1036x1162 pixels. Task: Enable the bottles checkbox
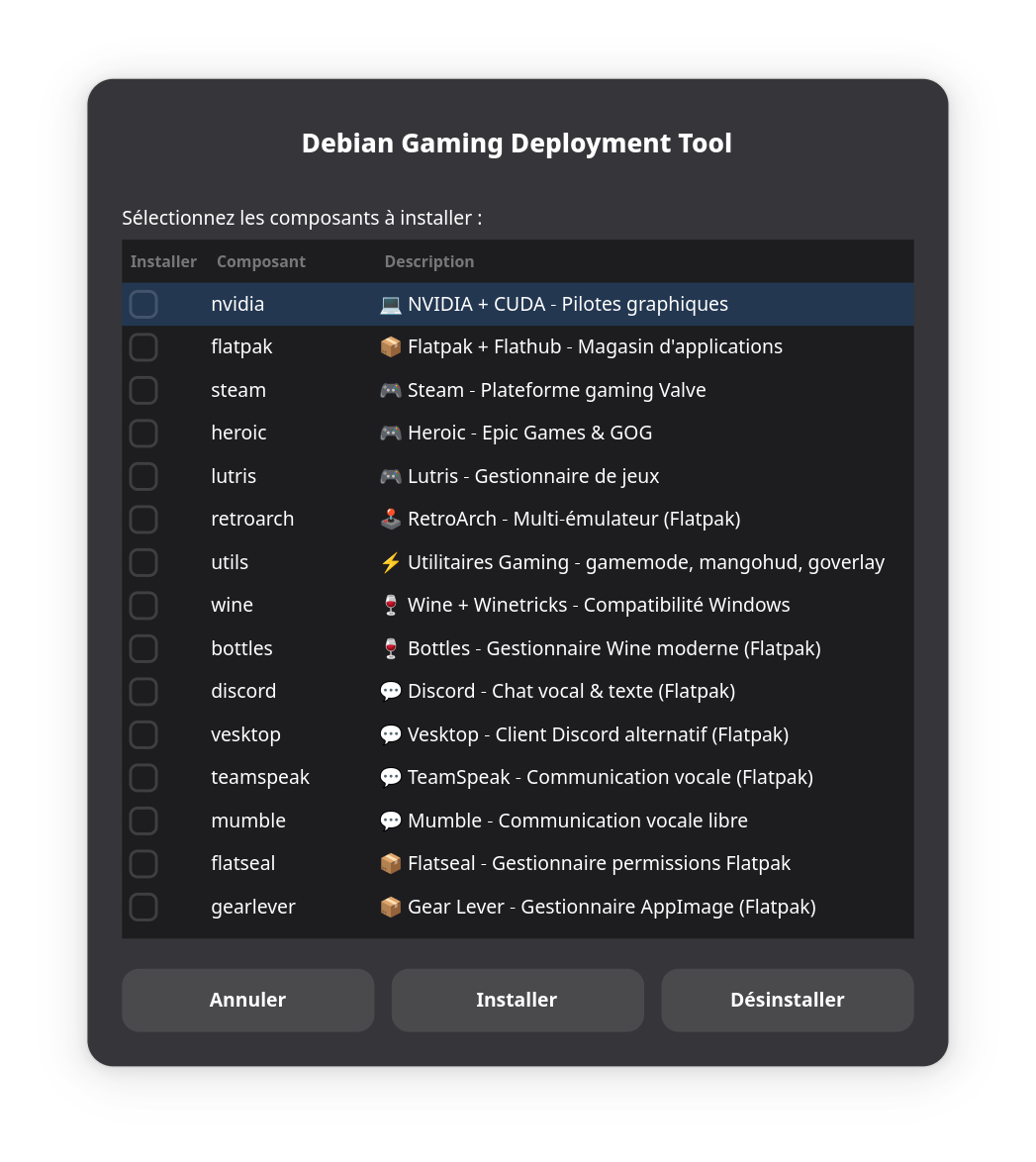[x=143, y=648]
